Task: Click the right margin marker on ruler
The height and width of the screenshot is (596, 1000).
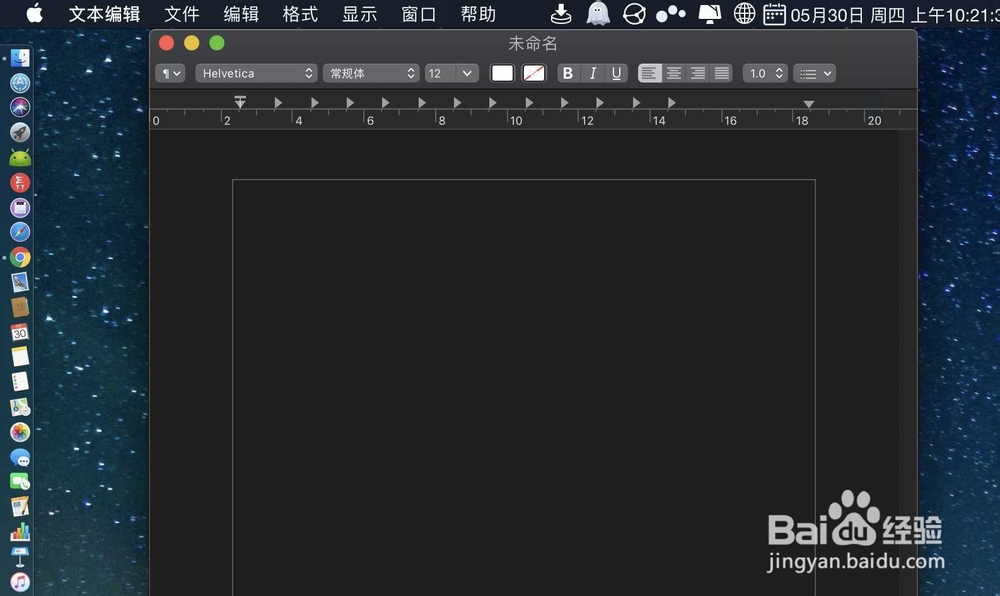Action: pos(809,104)
